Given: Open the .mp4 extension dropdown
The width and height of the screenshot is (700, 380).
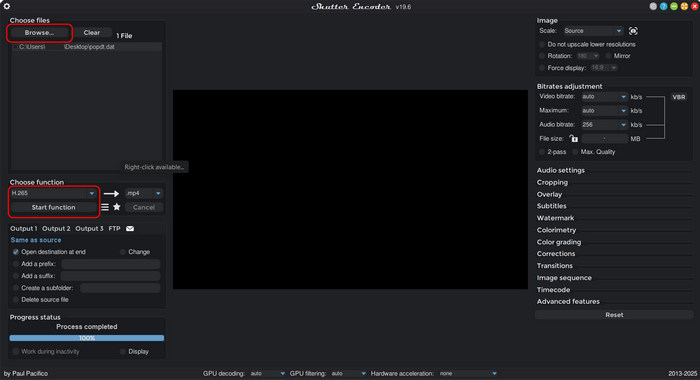Looking at the screenshot, I should tap(144, 193).
